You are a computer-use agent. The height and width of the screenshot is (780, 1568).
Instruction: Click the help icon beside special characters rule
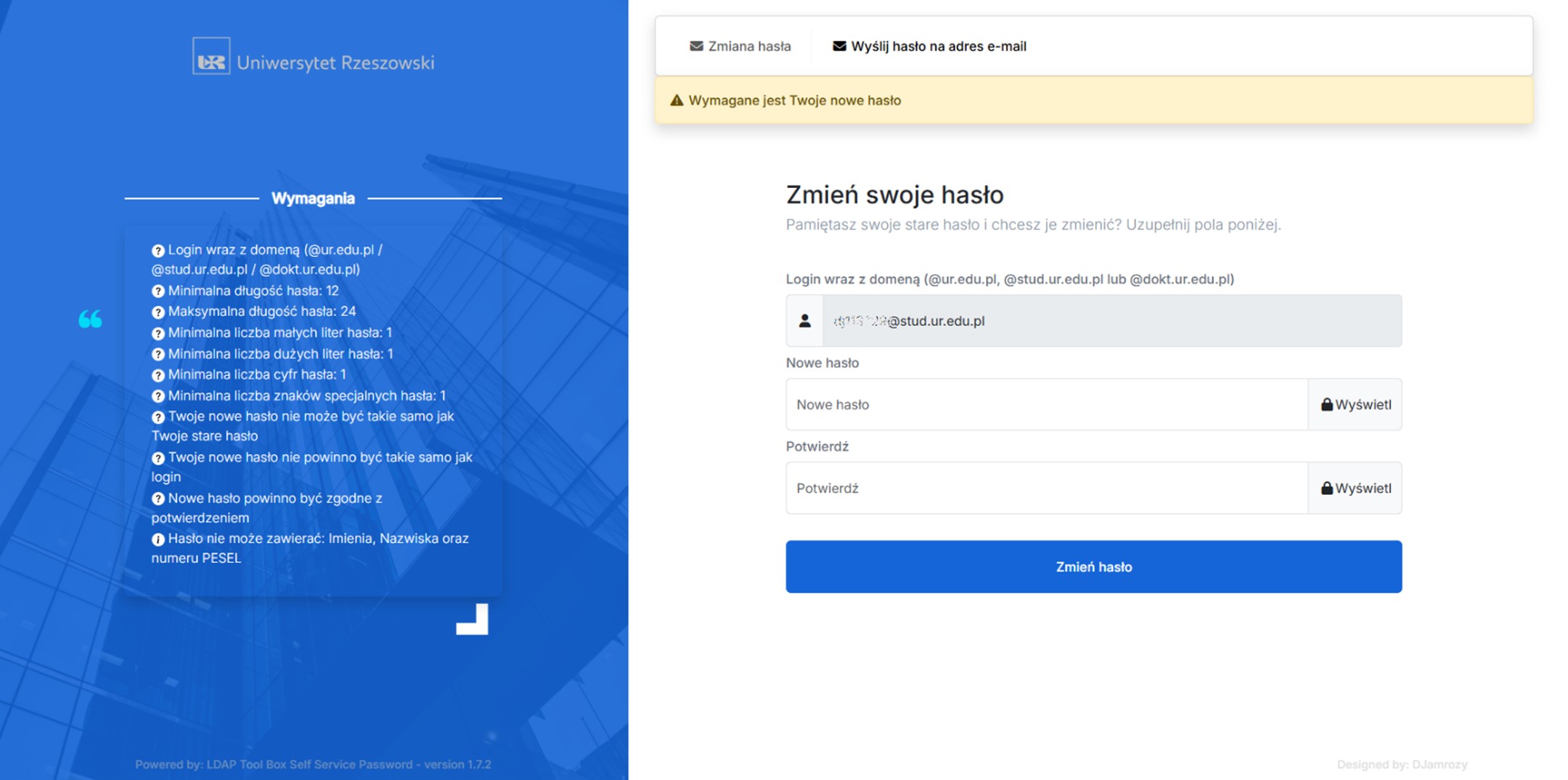[158, 397]
